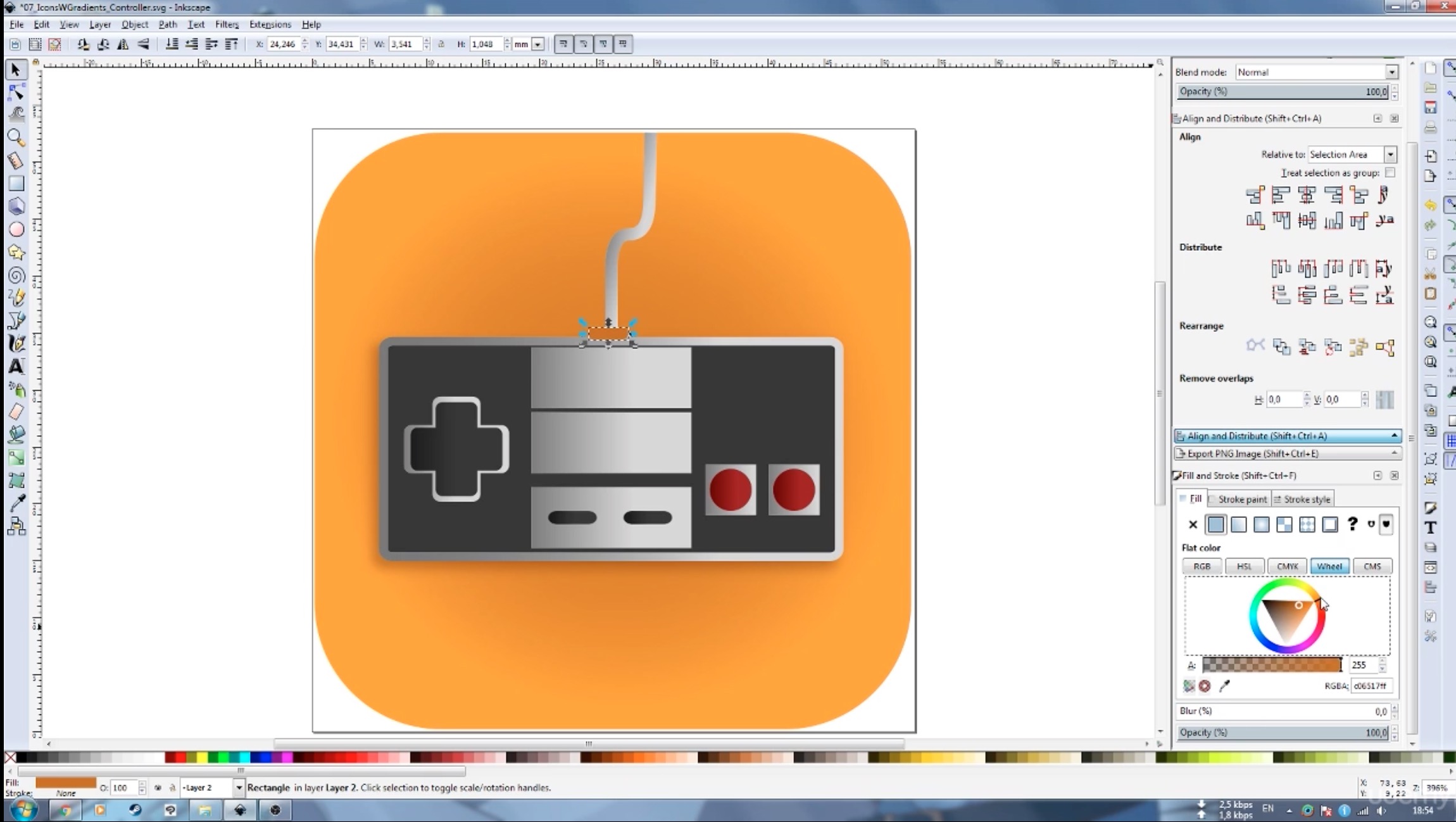This screenshot has width=1456, height=822.
Task: Open the units dropdown showing mm
Action: [x=537, y=44]
